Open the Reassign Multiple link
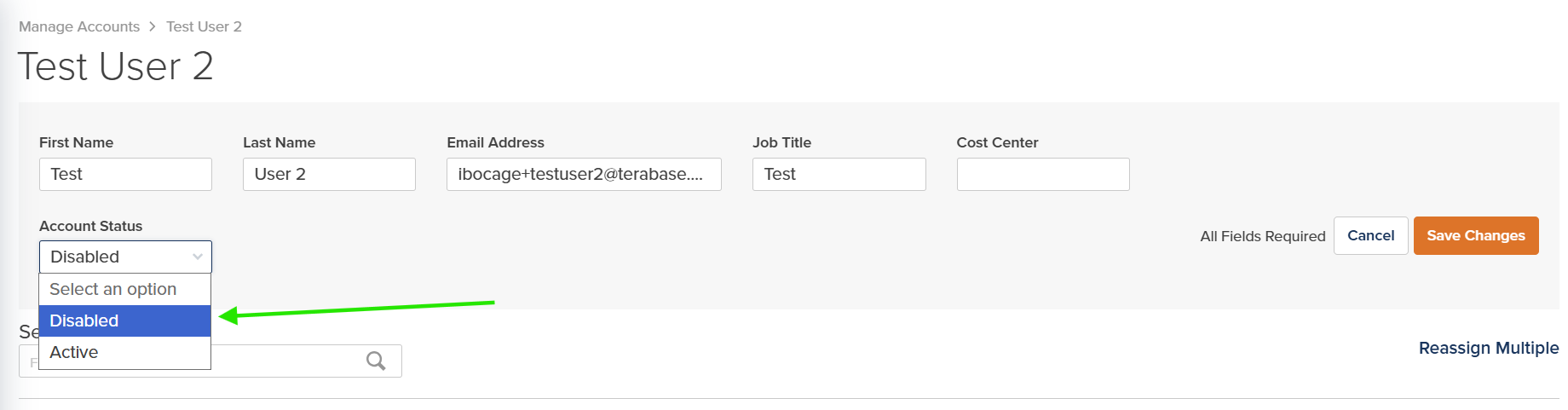The image size is (1568, 410). [1488, 348]
